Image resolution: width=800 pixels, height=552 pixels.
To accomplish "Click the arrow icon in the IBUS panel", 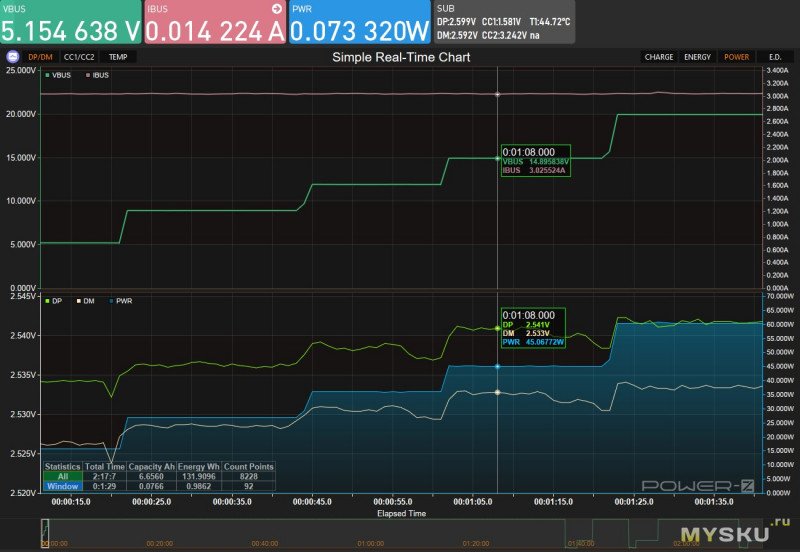I will [x=277, y=9].
